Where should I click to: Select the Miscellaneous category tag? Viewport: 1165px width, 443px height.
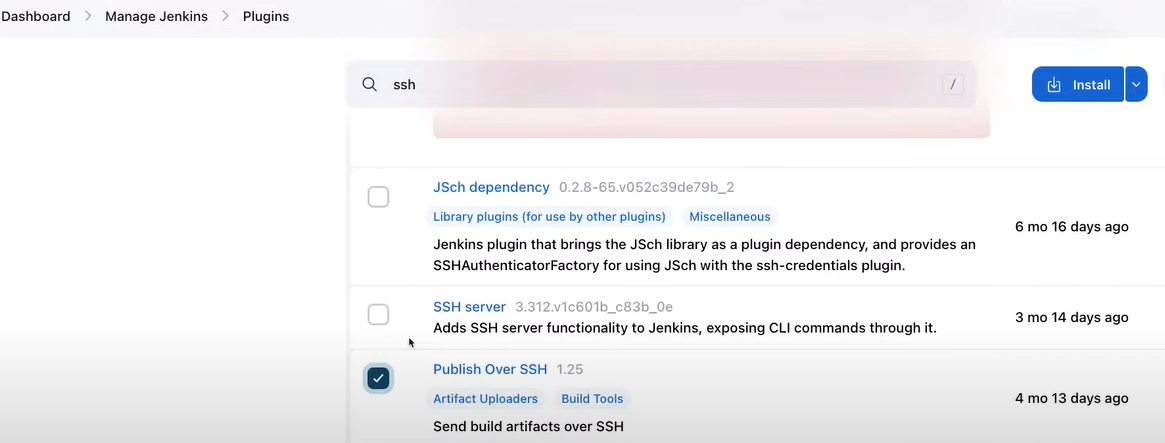730,217
